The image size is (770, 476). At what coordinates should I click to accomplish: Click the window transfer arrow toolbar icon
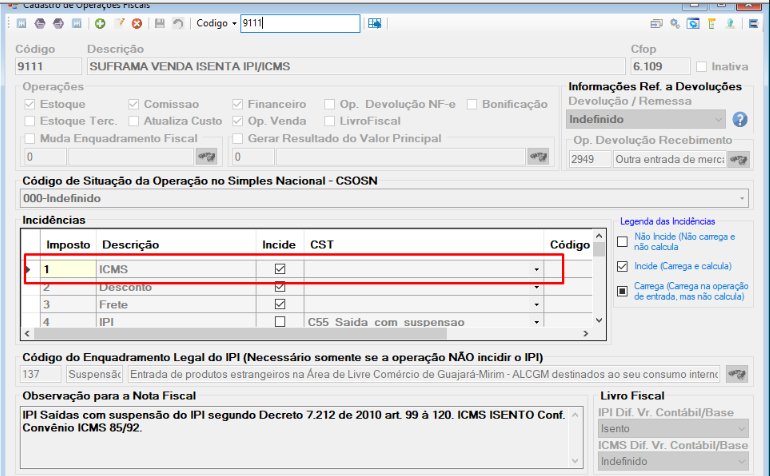click(656, 23)
